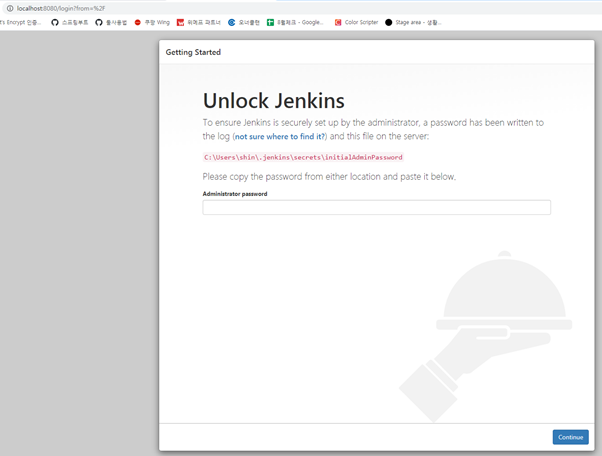This screenshot has height=456, width=602.
Task: Open the GitHub bookmark beside the Encrypt bookmark
Action: pos(69,22)
